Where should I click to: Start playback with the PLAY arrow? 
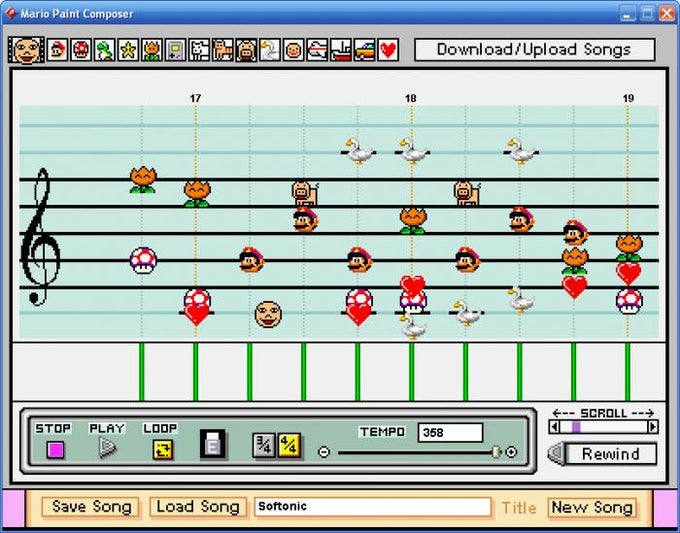pos(107,448)
